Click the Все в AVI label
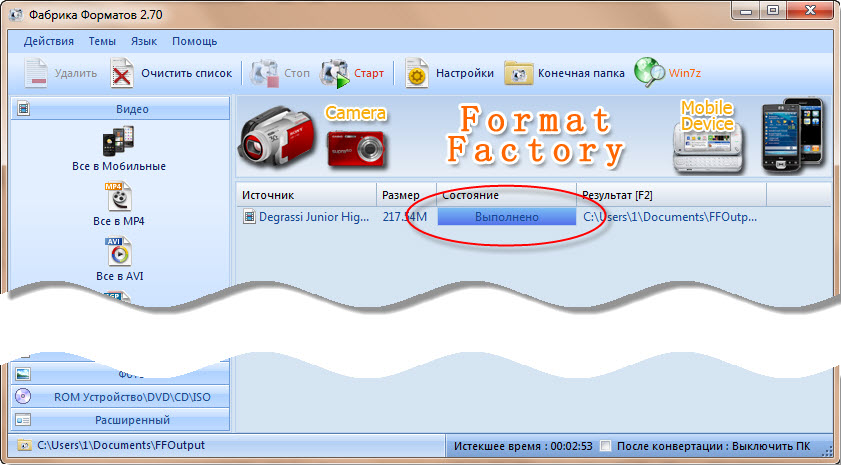Image resolution: width=841 pixels, height=465 pixels. tap(119, 276)
